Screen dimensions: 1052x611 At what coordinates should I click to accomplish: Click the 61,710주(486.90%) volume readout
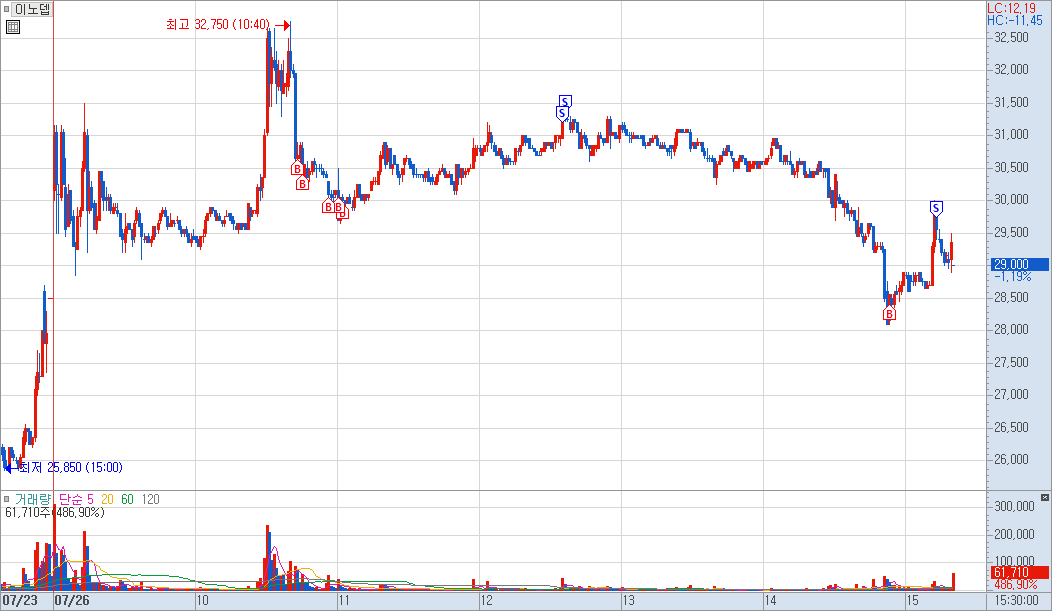54,512
